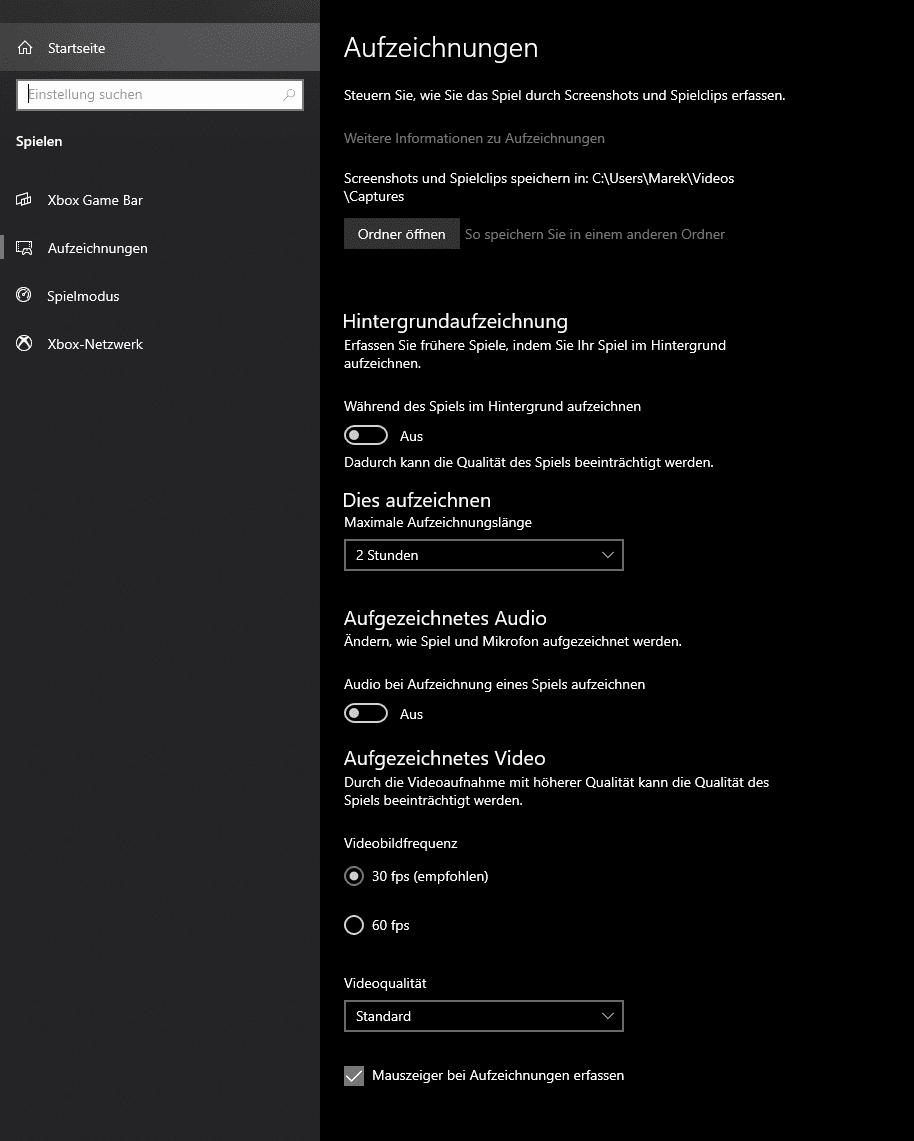Click the search magnifier icon

pyautogui.click(x=290, y=95)
